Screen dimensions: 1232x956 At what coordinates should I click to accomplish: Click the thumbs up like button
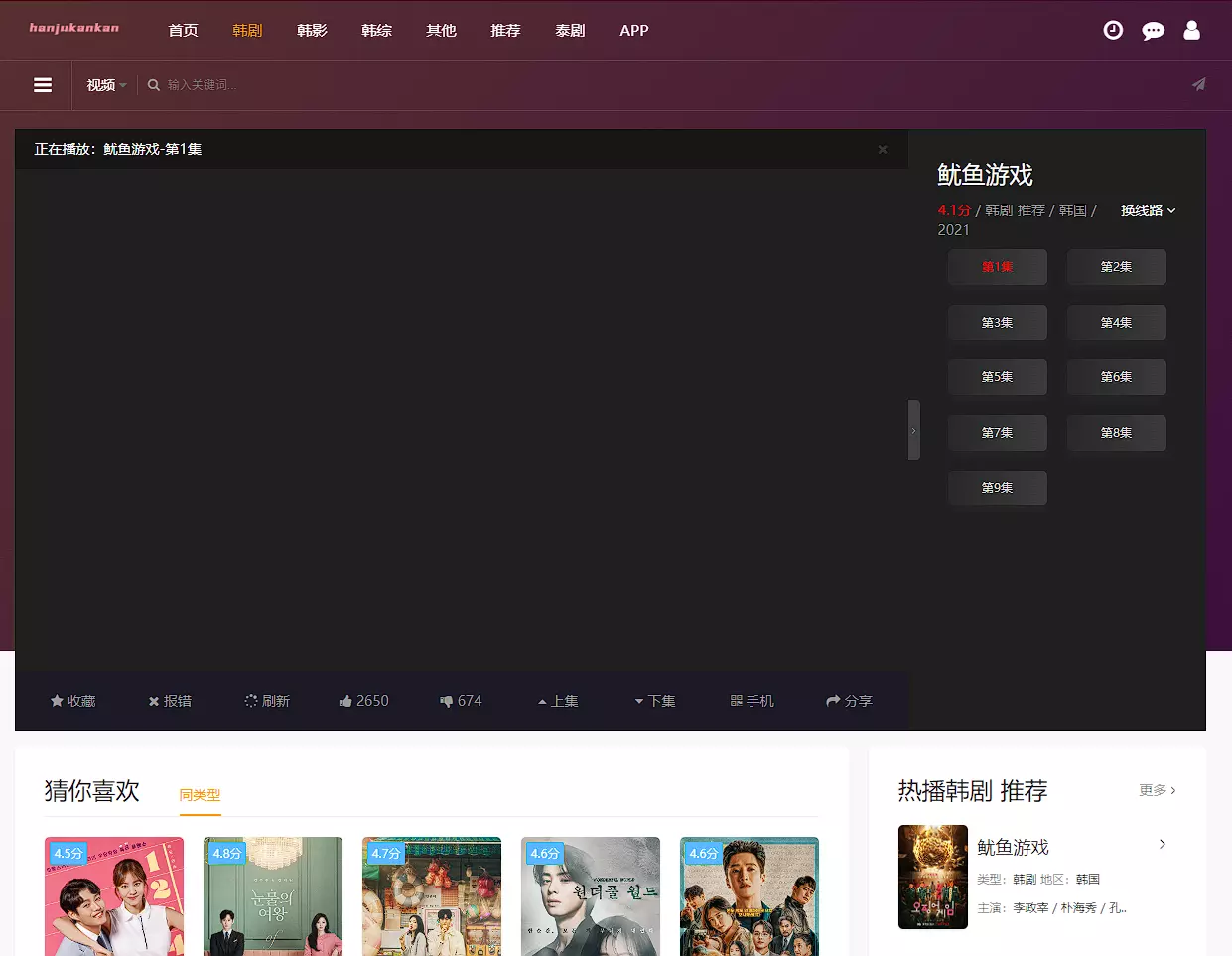coord(363,701)
